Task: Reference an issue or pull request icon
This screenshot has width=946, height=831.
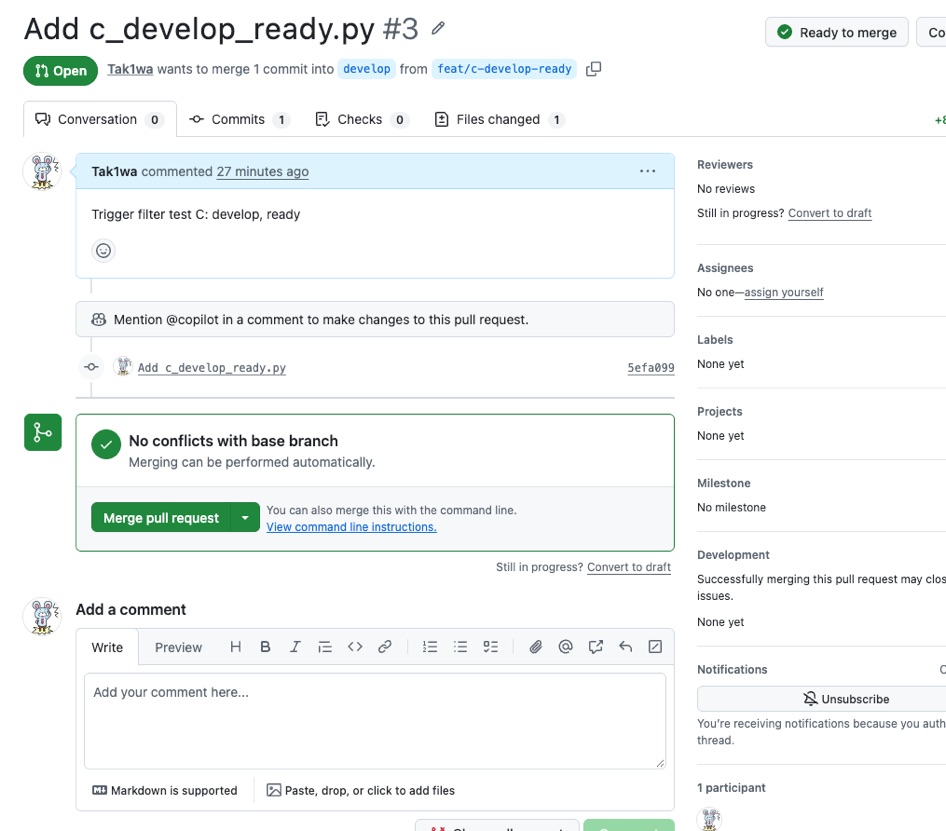Action: pyautogui.click(x=595, y=647)
